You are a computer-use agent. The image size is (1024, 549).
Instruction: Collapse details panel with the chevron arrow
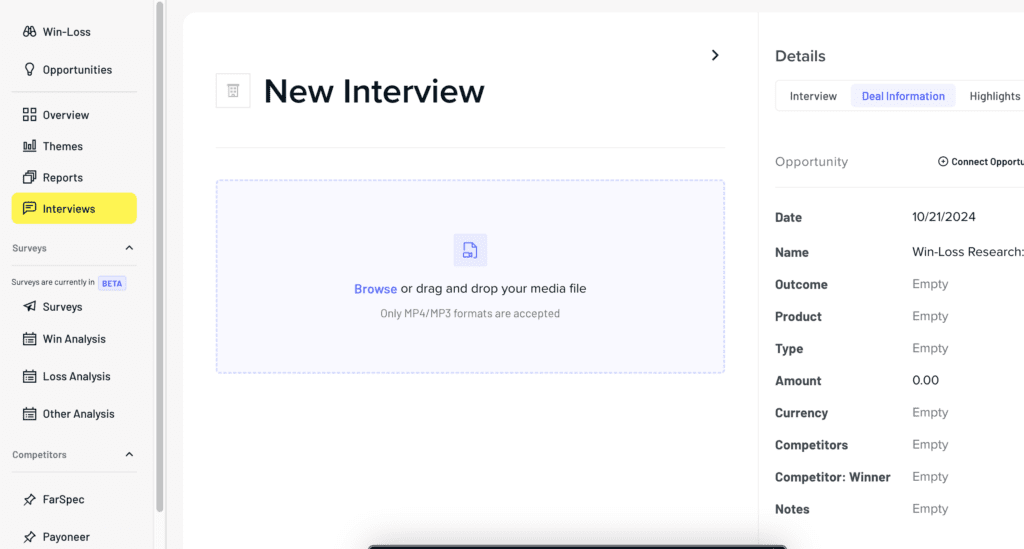[715, 55]
